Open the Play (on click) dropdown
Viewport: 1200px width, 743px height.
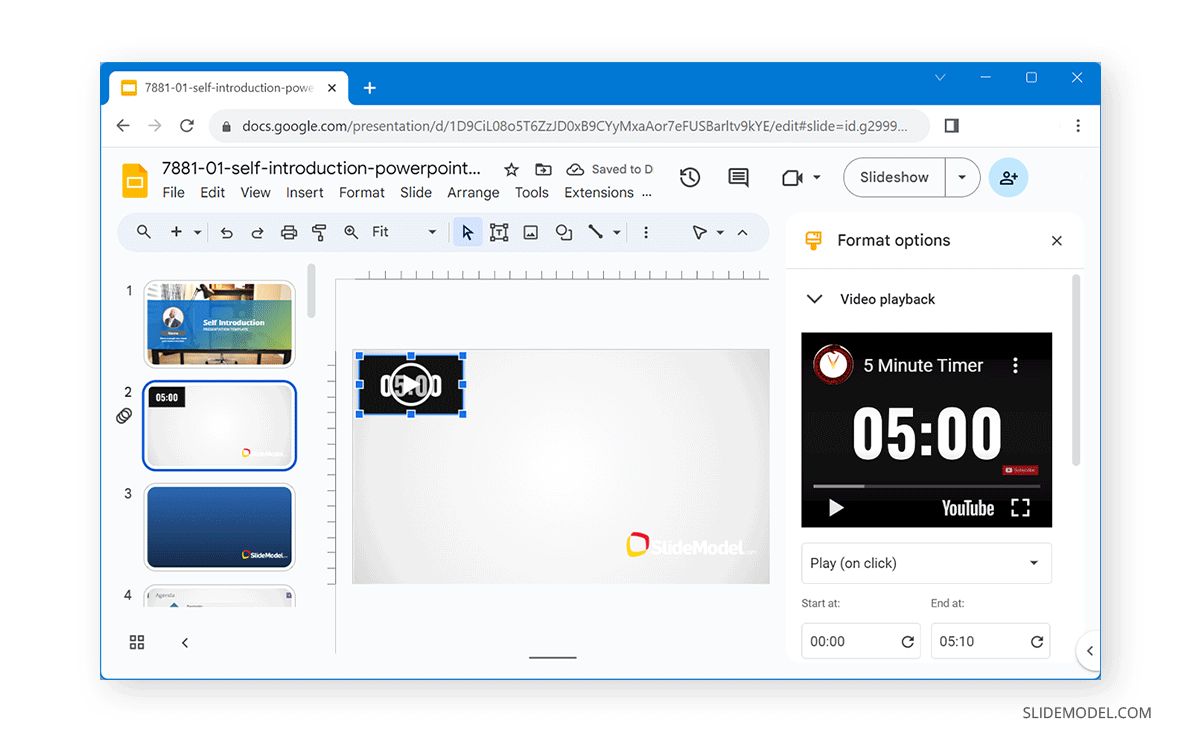pos(926,563)
